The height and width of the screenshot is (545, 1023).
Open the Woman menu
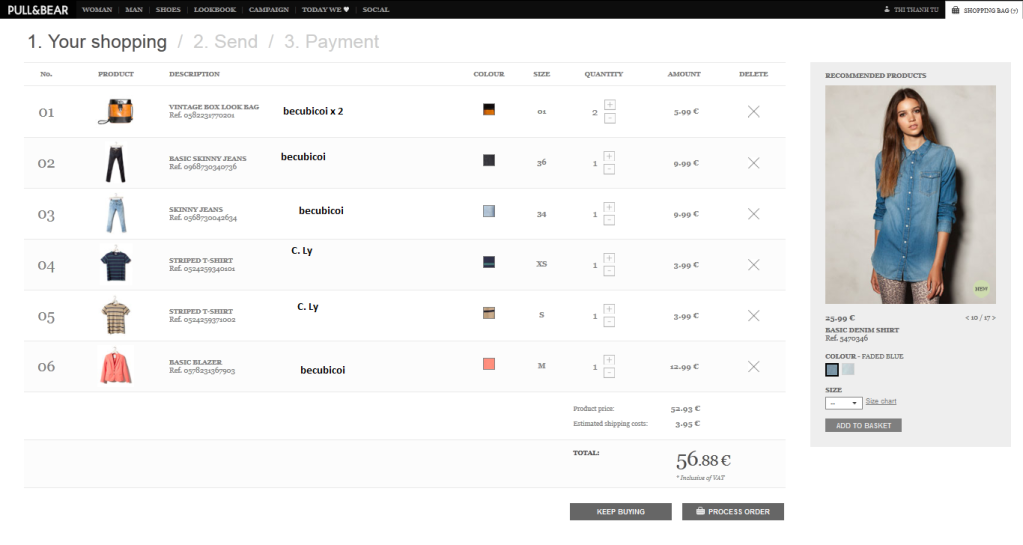click(x=97, y=9)
